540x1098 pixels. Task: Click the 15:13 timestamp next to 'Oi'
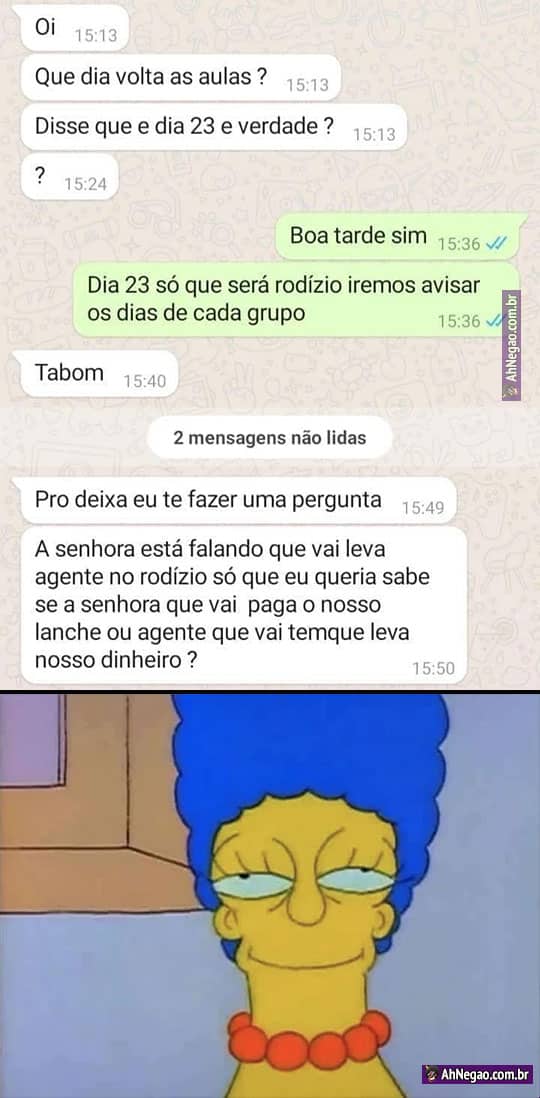click(96, 36)
